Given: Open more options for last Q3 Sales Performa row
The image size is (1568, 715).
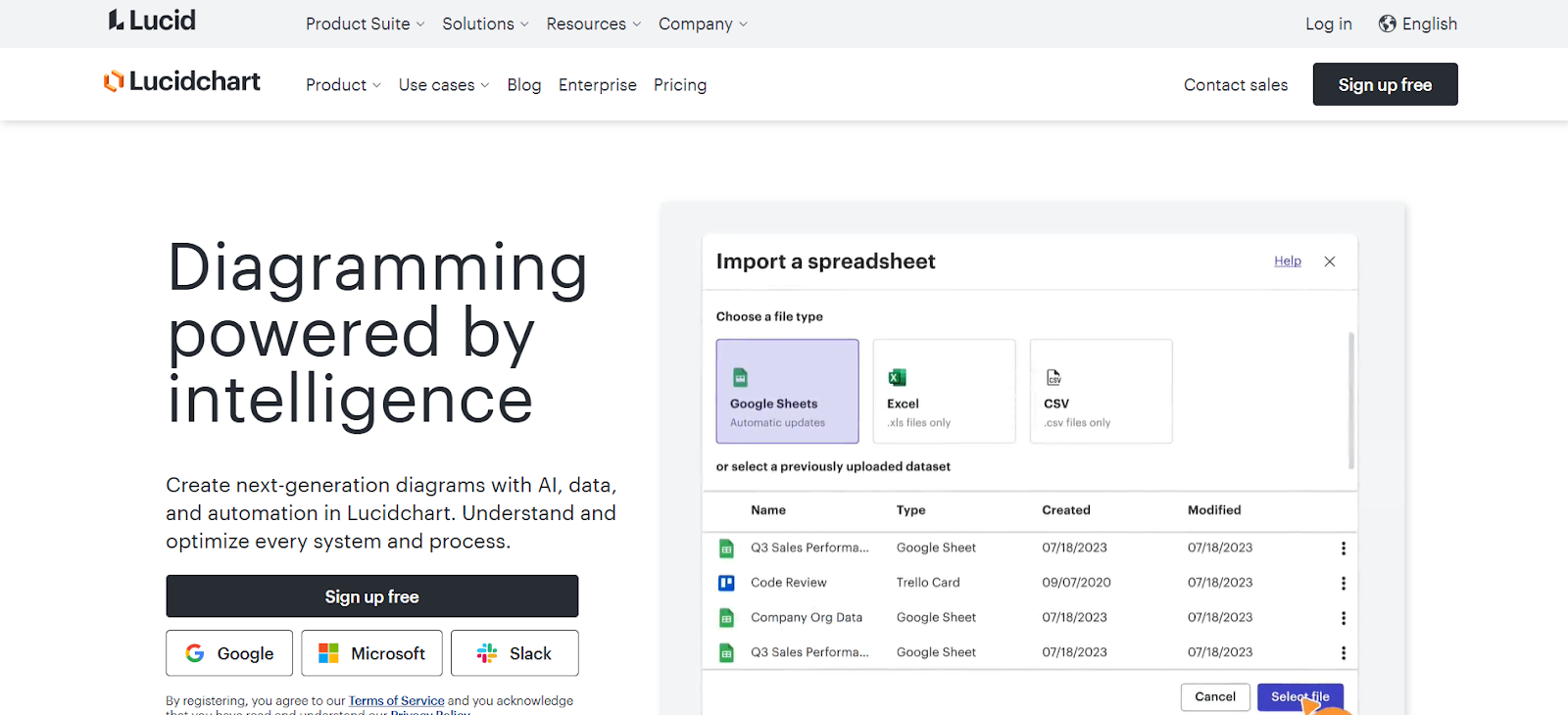Looking at the screenshot, I should [1344, 652].
